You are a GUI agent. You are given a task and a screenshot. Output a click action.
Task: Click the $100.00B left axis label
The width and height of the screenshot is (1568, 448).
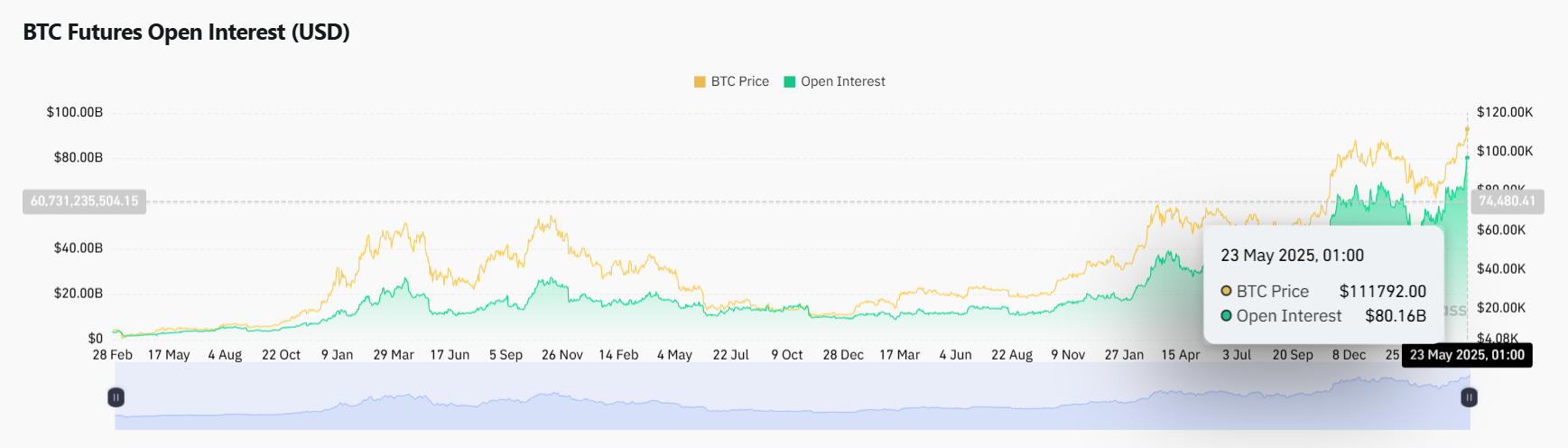pyautogui.click(x=75, y=112)
